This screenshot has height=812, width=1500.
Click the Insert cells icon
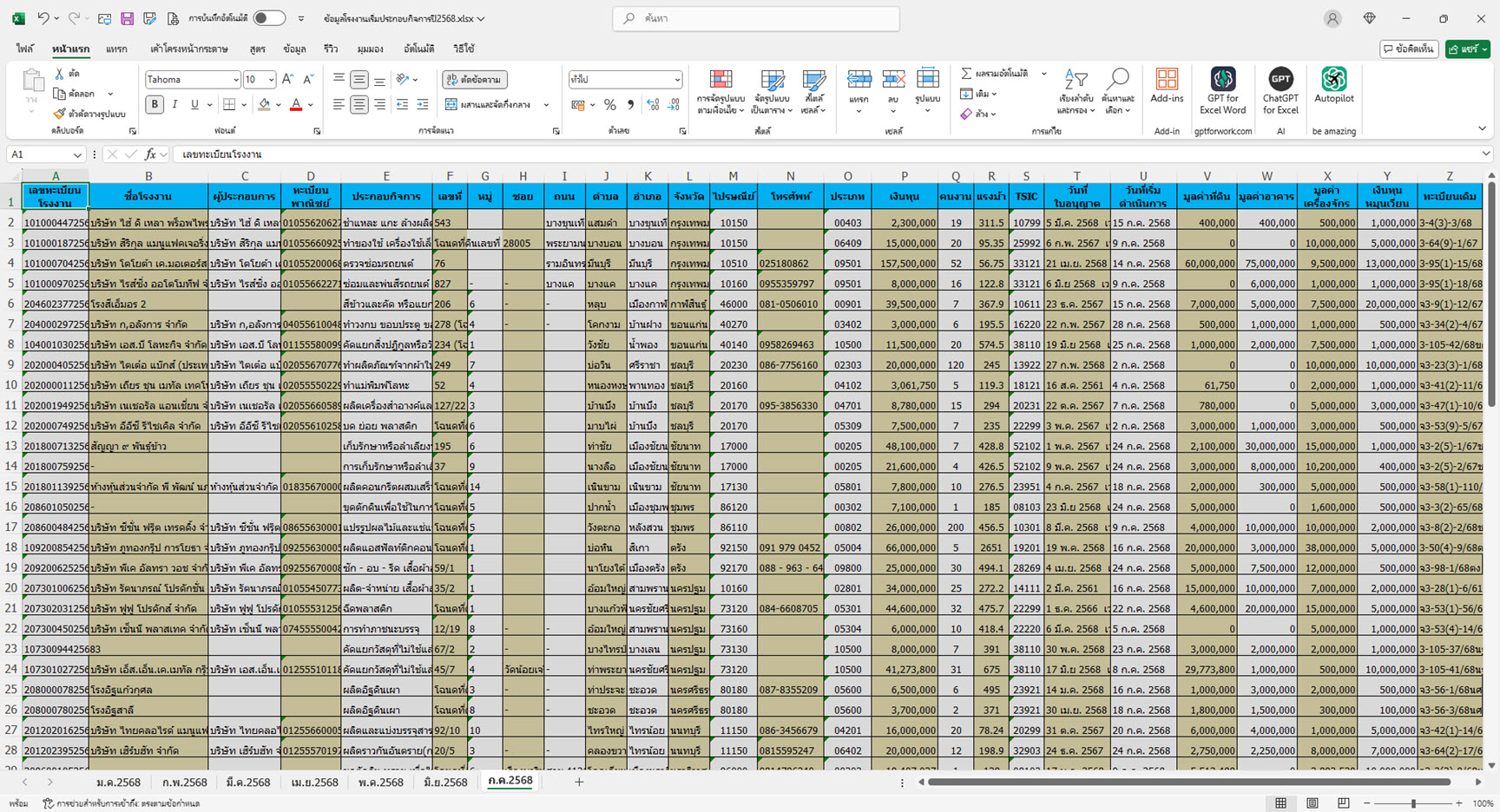(859, 80)
